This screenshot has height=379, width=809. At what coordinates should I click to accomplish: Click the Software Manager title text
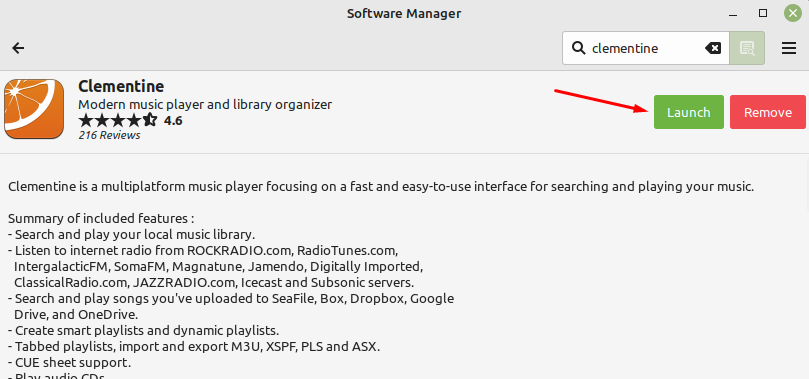[x=404, y=13]
